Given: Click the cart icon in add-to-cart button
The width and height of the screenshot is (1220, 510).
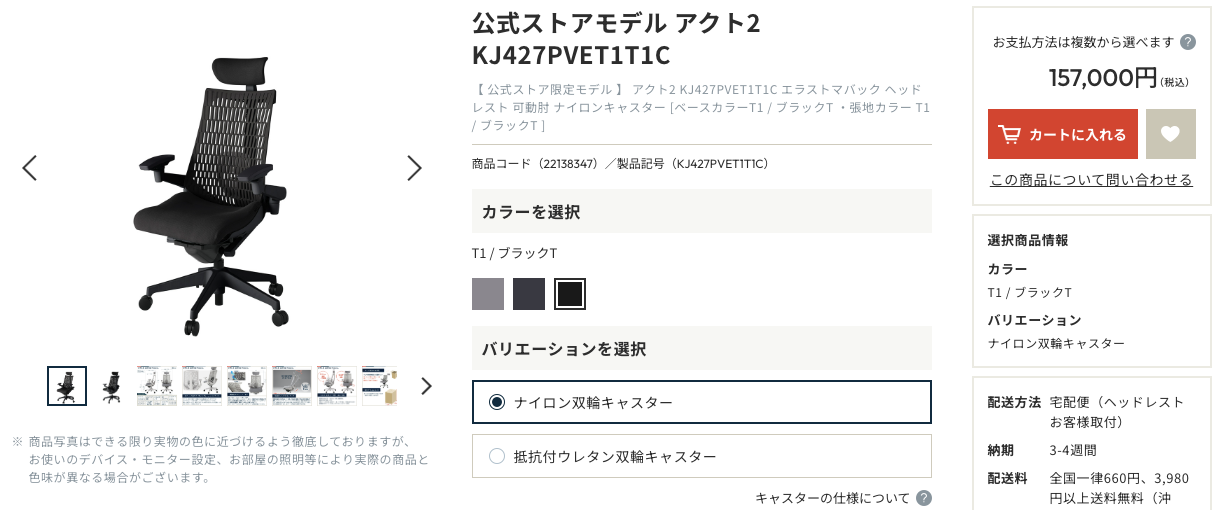Looking at the screenshot, I should pyautogui.click(x=1010, y=134).
